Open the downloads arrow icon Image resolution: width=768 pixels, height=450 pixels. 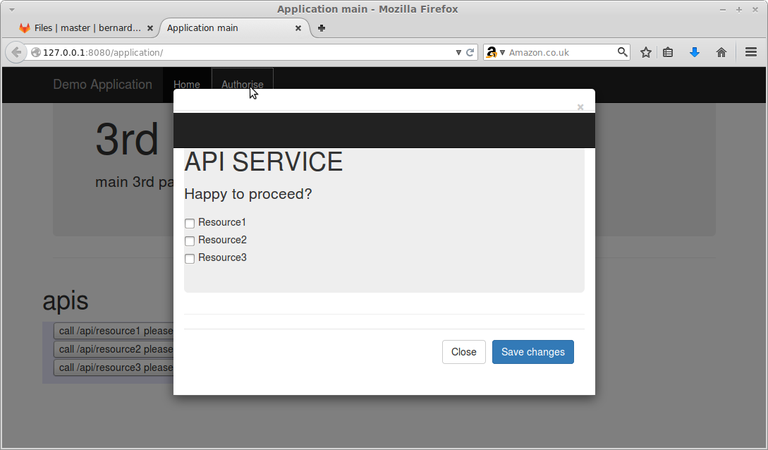pyautogui.click(x=695, y=52)
